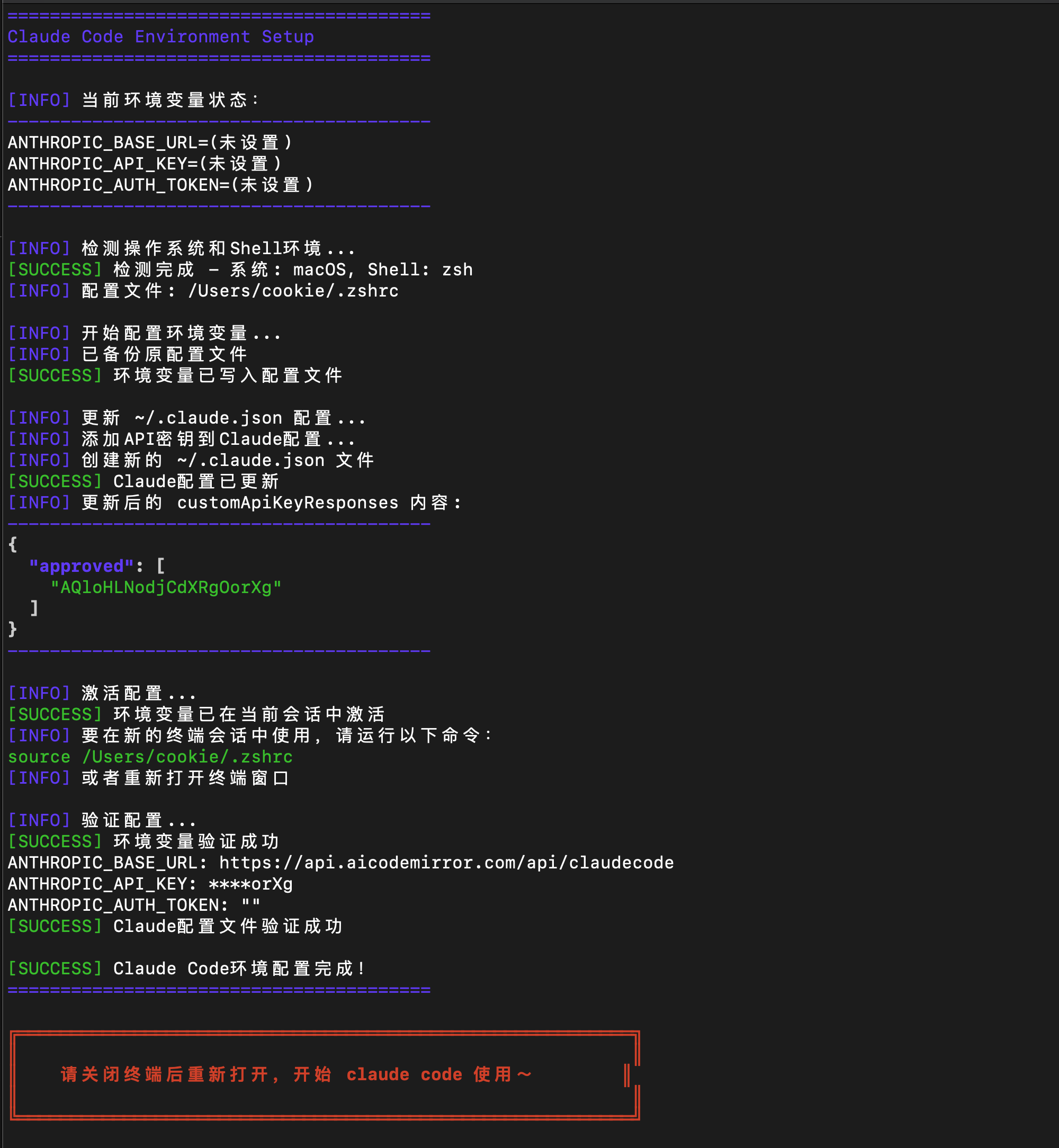Click the '更新 ~/.claude.json 配置...' line
The image size is (1059, 1148).
pos(187,418)
